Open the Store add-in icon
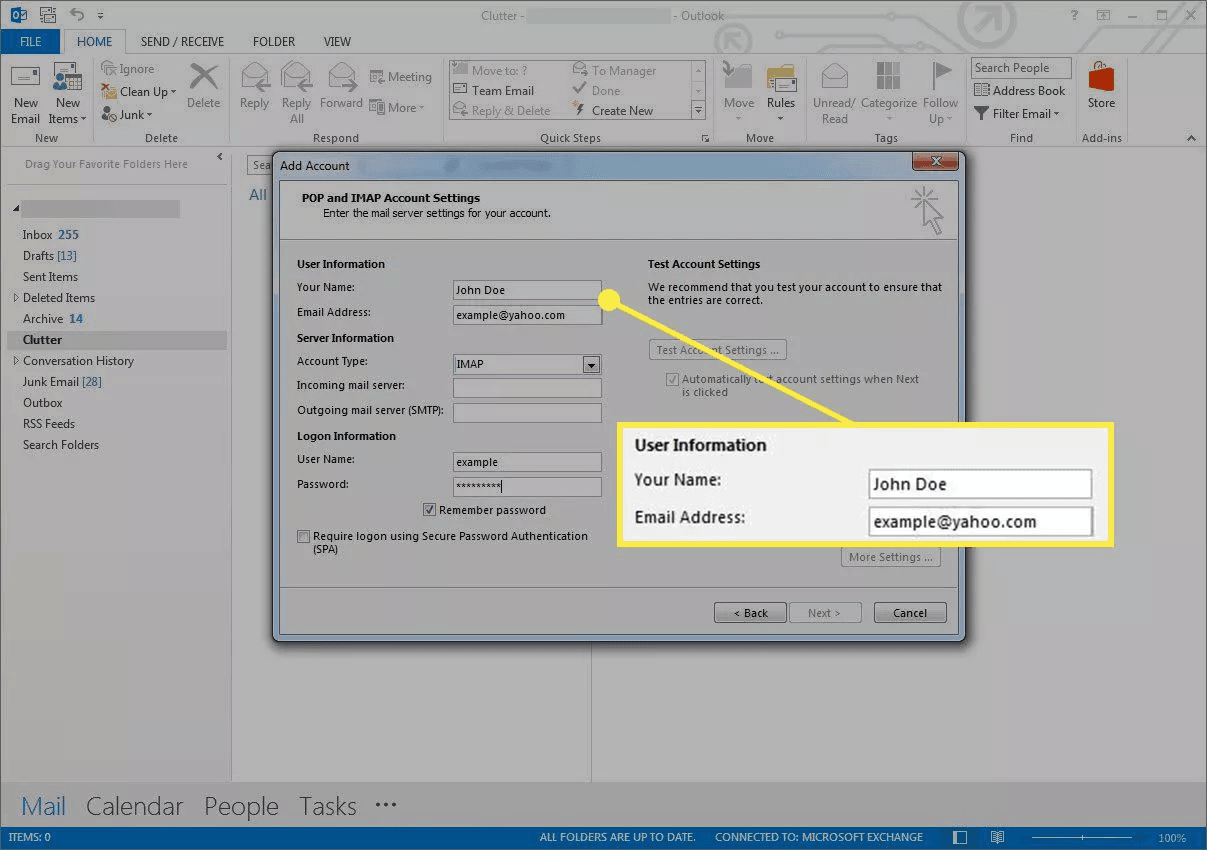1207x850 pixels. [1101, 79]
